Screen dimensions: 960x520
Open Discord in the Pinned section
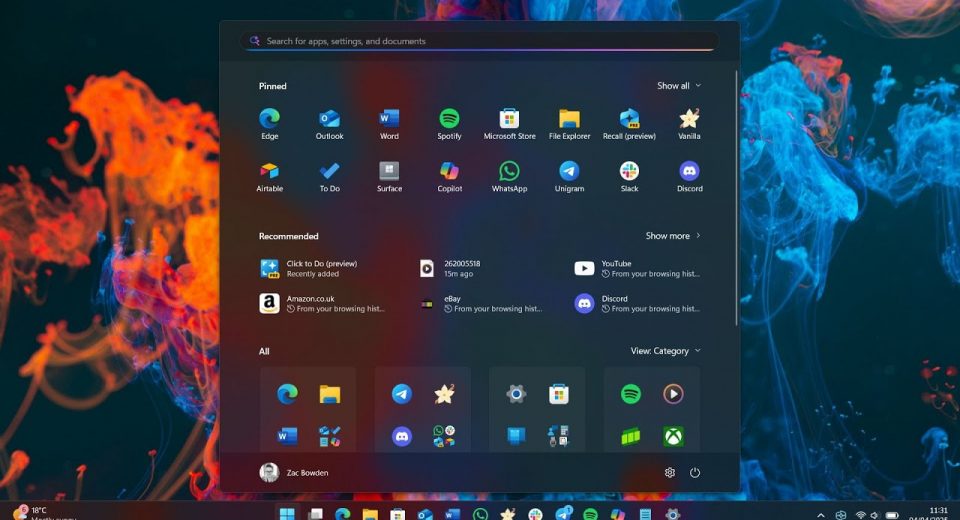click(x=689, y=176)
